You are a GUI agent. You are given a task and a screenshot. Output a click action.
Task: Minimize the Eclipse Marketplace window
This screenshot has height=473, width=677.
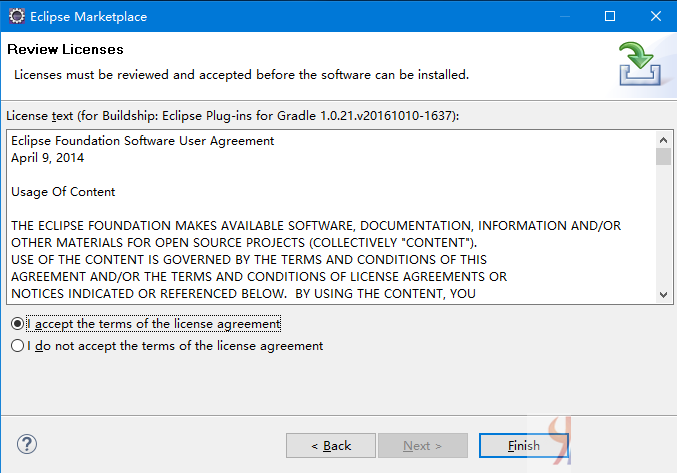565,16
